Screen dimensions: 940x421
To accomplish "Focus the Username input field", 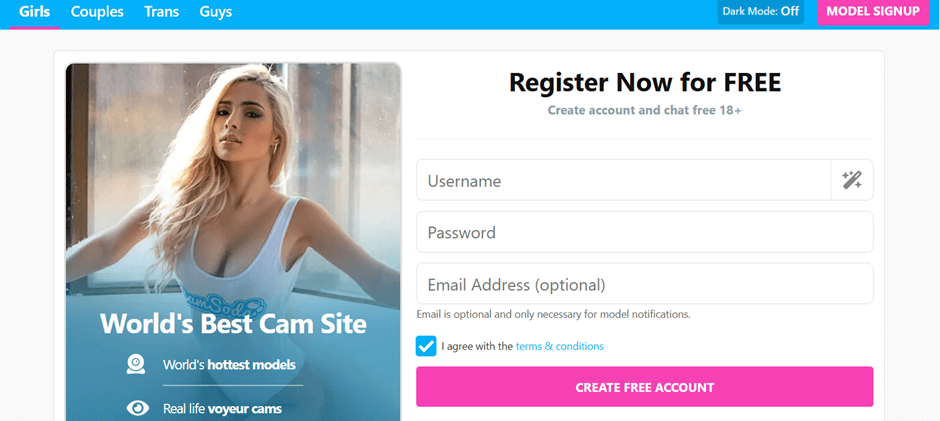I will 623,180.
